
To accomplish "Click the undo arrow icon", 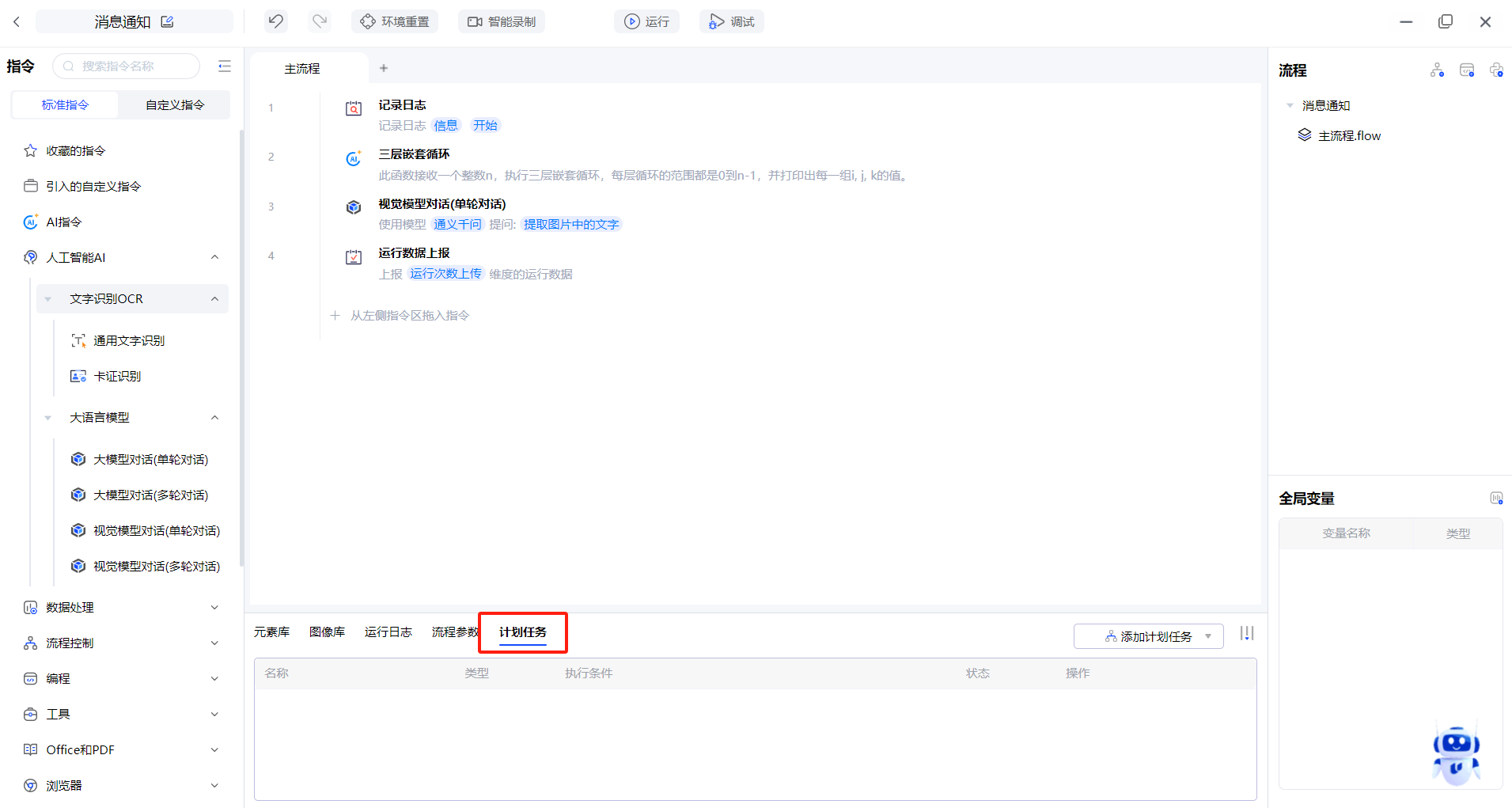I will 275,21.
